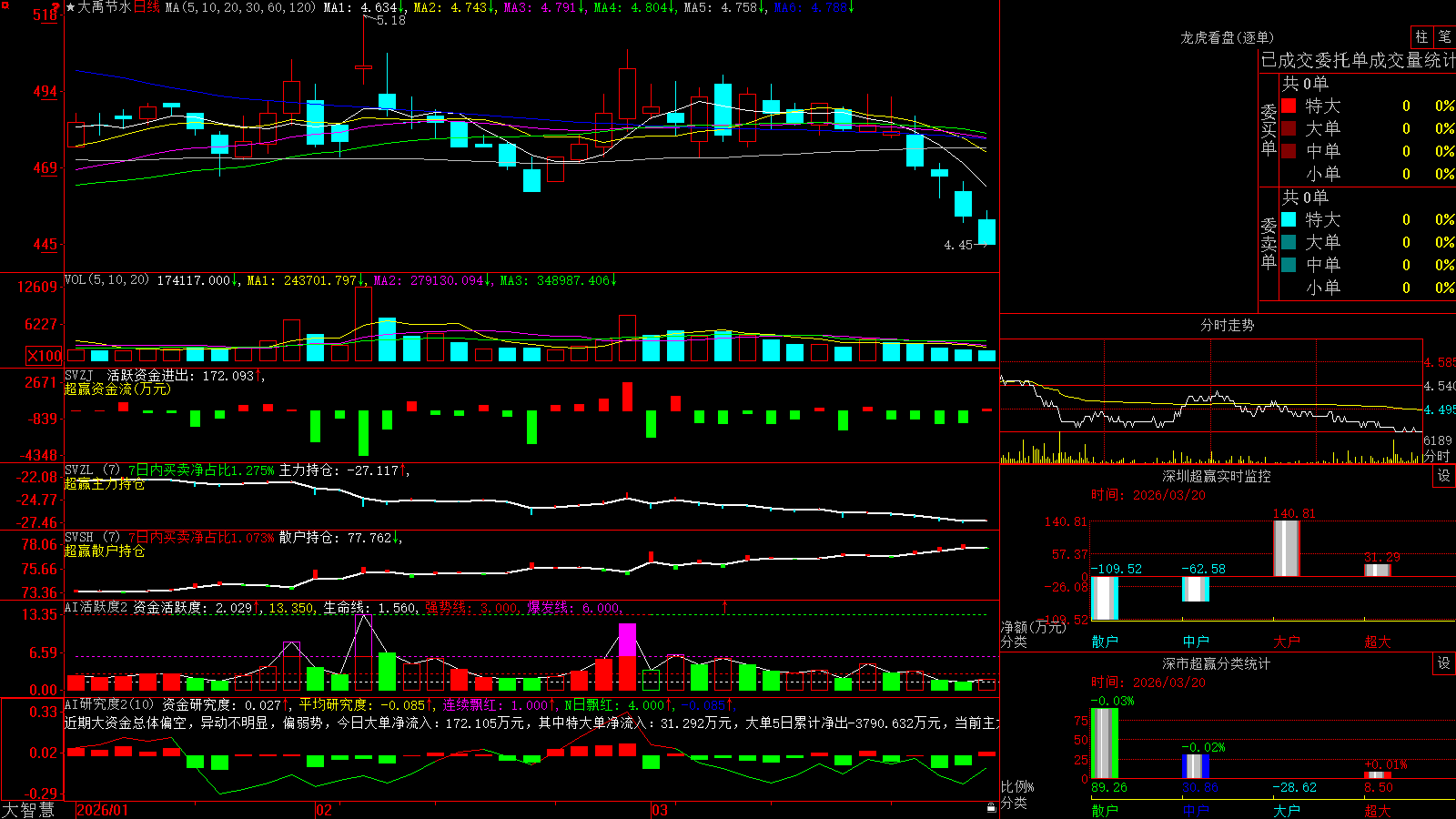Click the MA2: 4.743 value
The image size is (1456, 819).
tap(450, 7)
